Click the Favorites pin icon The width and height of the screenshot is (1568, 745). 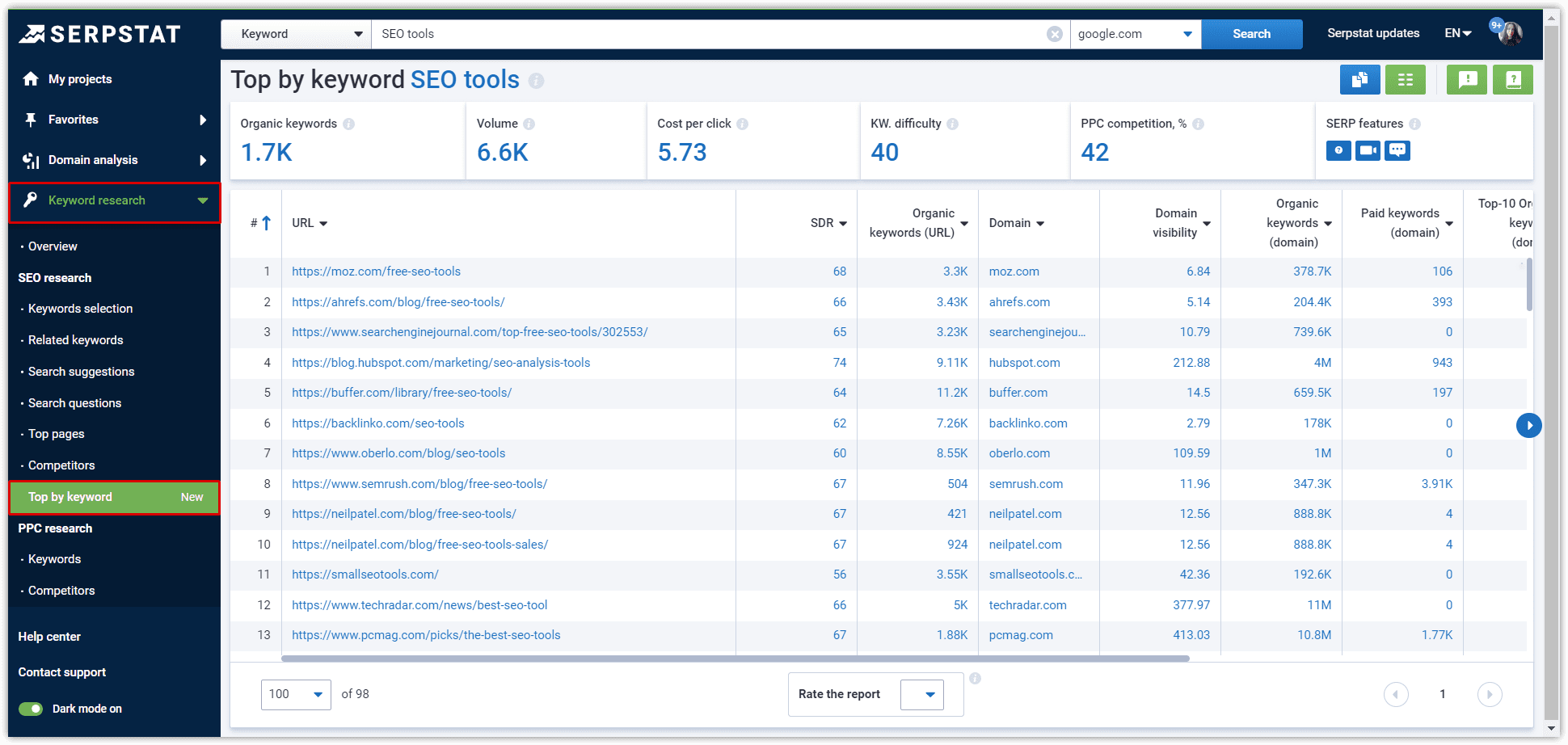tap(31, 120)
